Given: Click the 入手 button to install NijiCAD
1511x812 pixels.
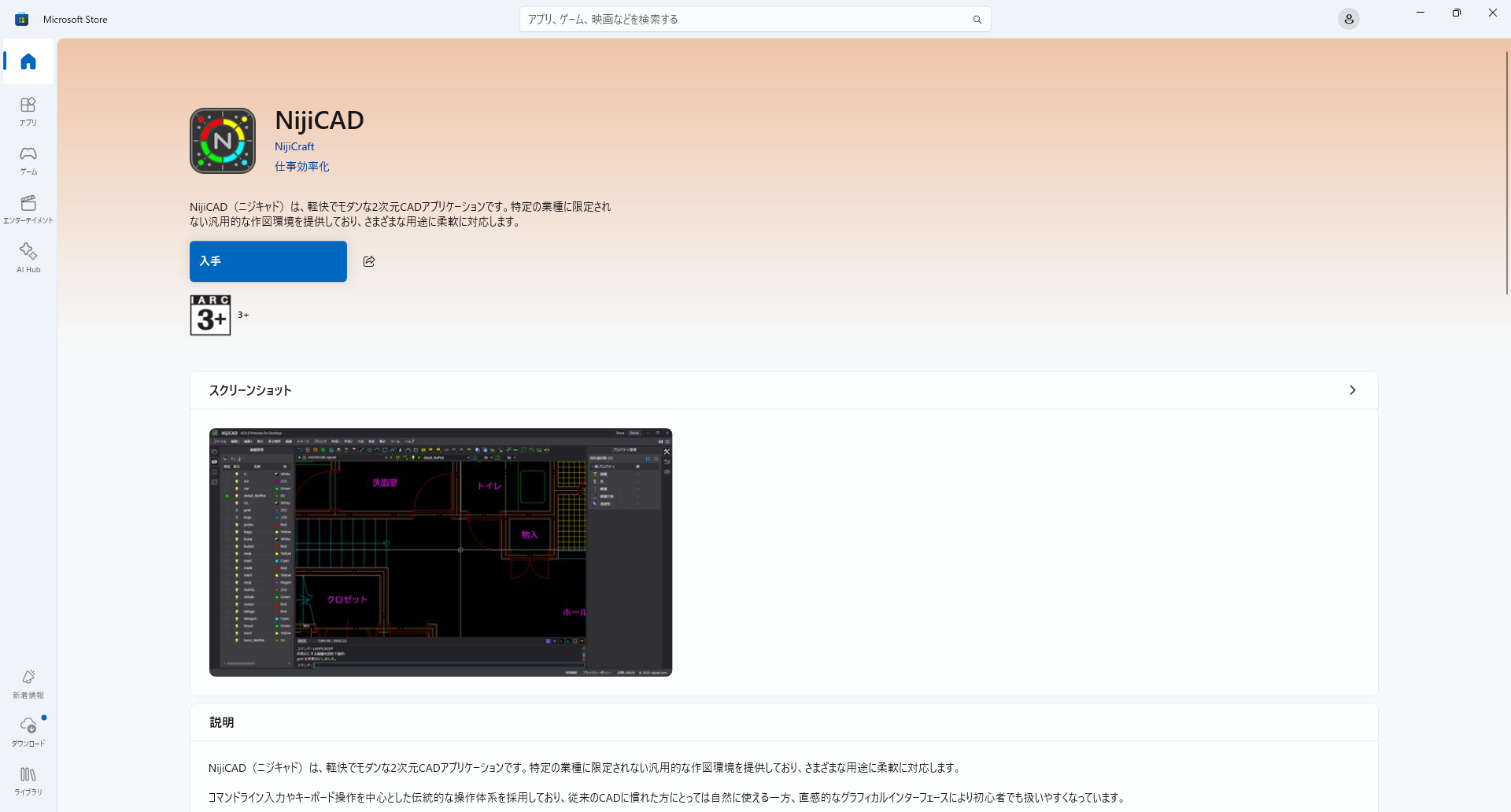Looking at the screenshot, I should tap(268, 261).
